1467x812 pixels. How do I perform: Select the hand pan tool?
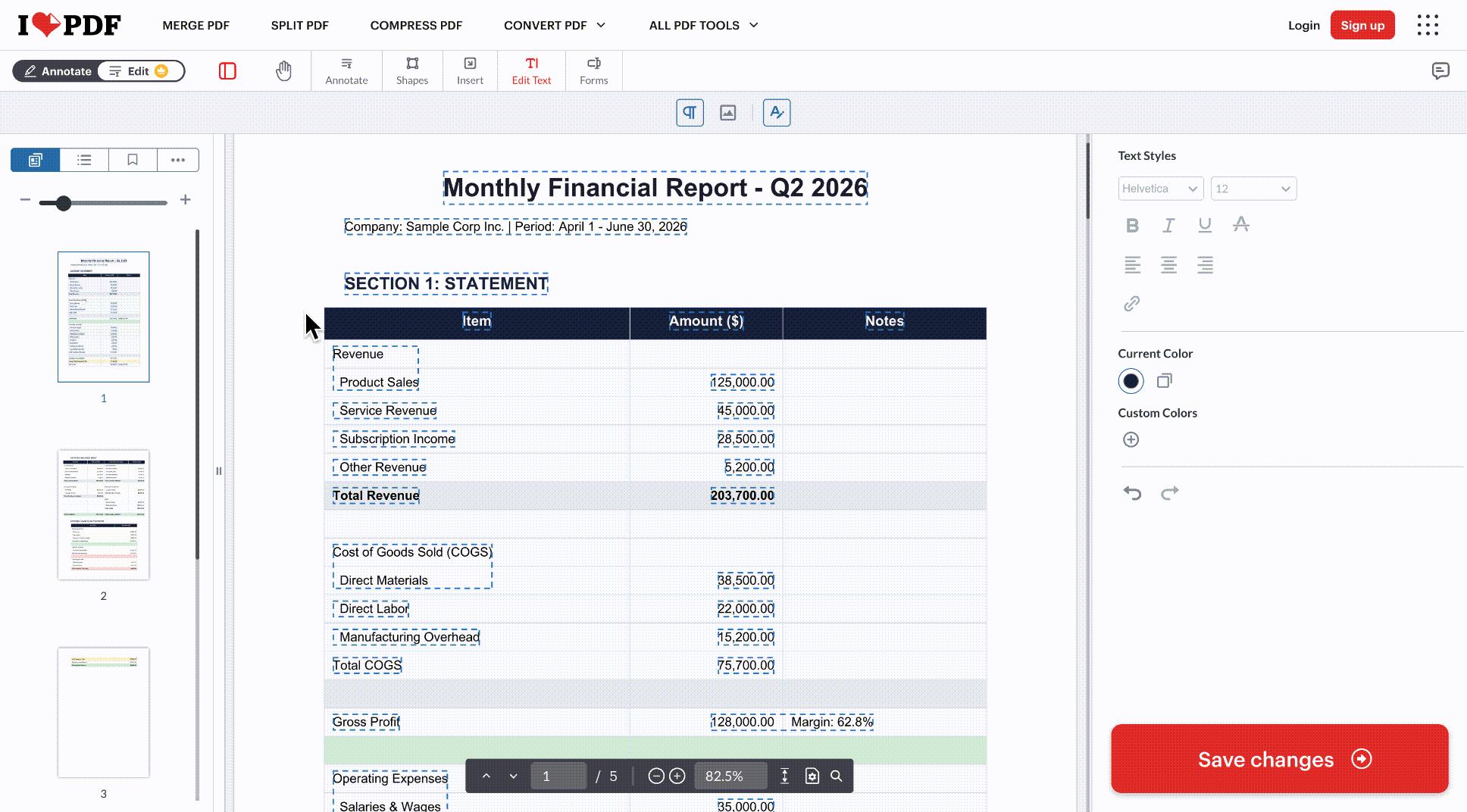(x=283, y=71)
